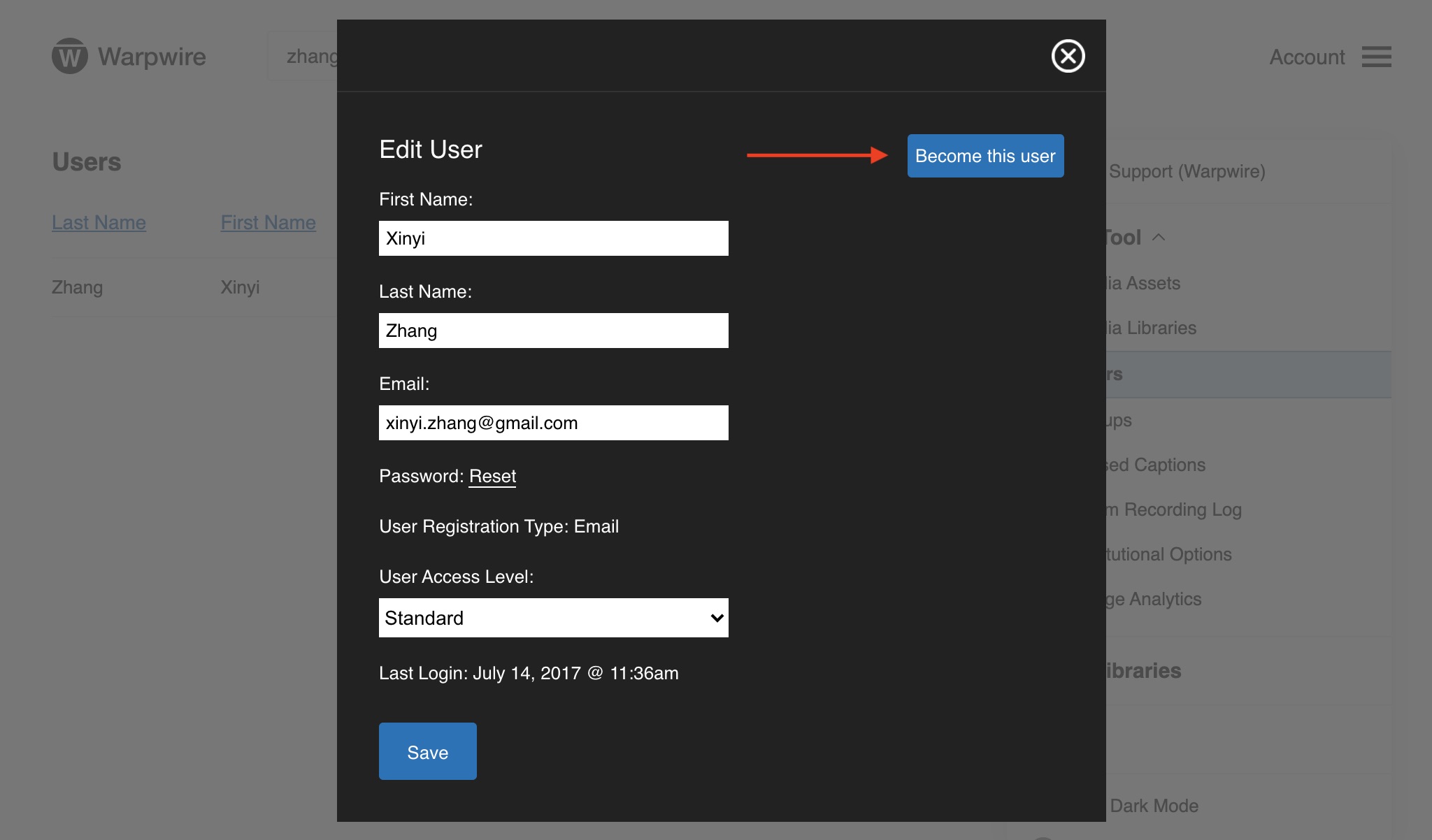Open User Access Level dropdown
The image size is (1432, 840).
[553, 618]
